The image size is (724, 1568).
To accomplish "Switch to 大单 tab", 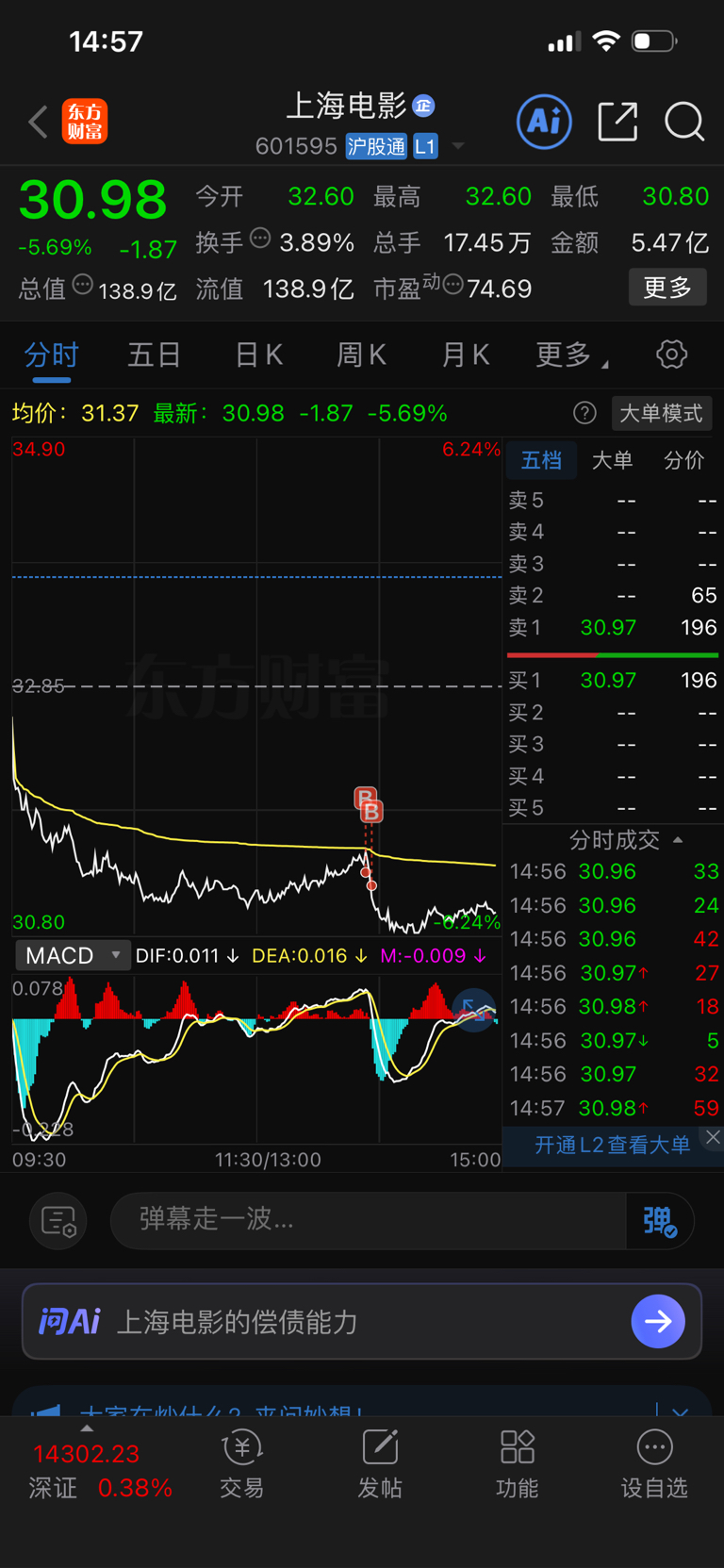I will [x=612, y=460].
